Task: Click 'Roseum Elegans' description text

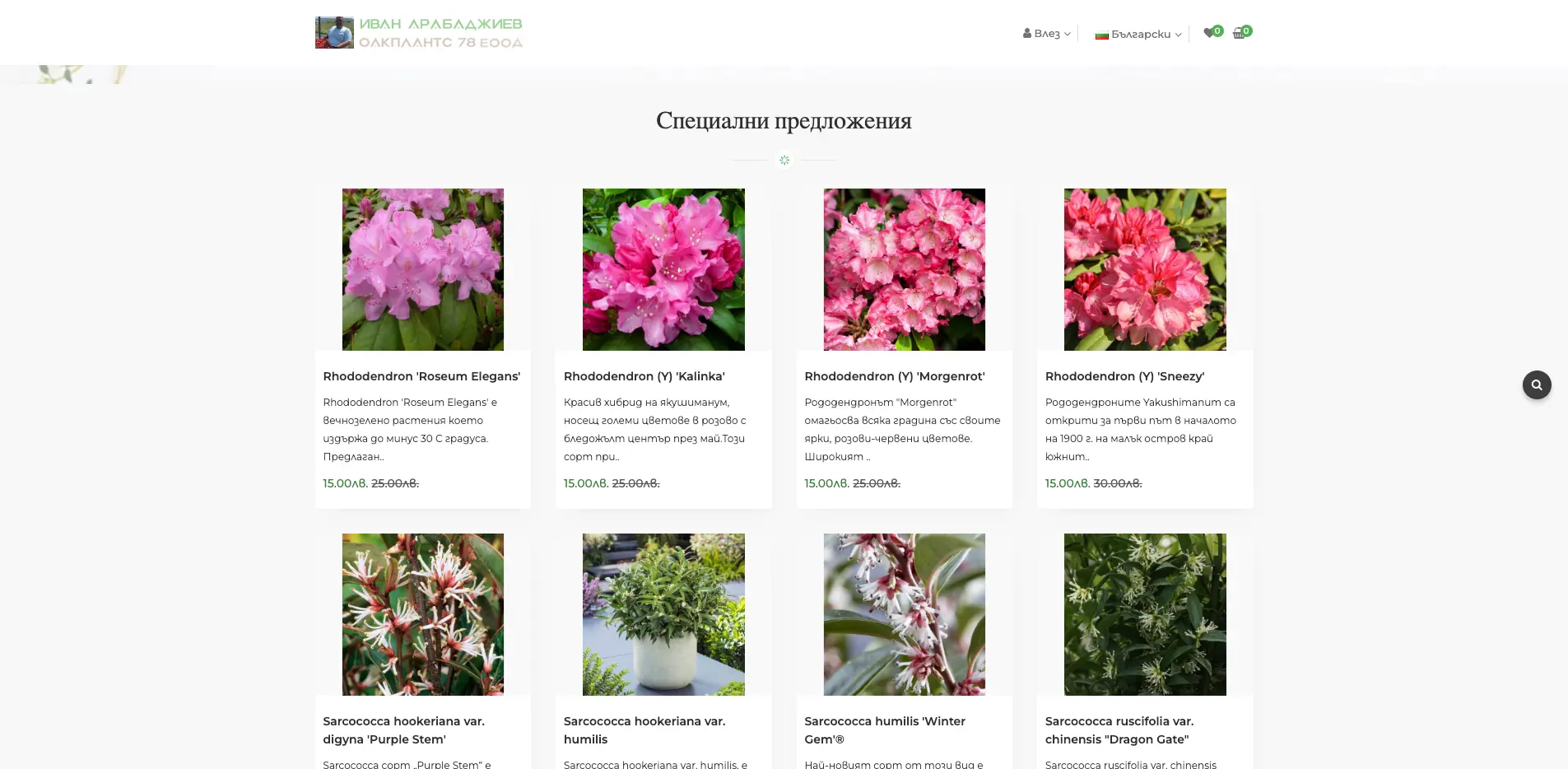Action: (410, 429)
